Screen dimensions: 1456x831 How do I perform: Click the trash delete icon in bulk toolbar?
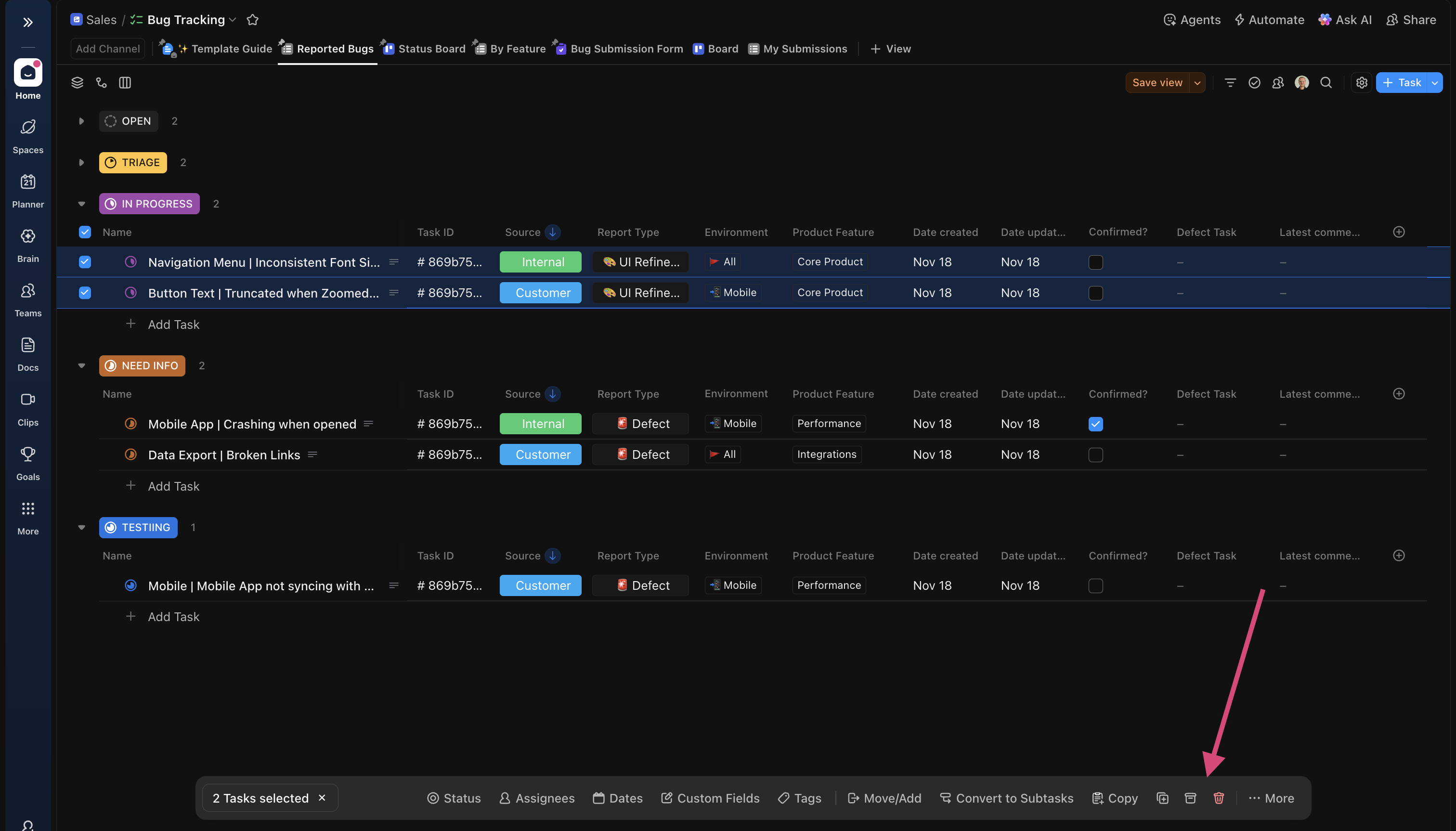click(1219, 798)
